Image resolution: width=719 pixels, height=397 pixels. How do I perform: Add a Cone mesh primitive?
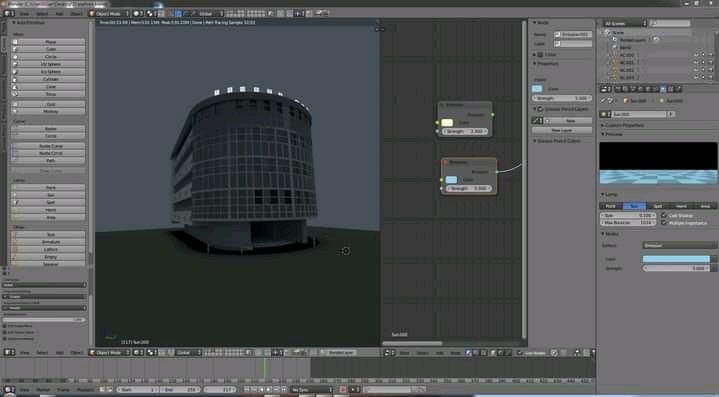click(x=48, y=86)
